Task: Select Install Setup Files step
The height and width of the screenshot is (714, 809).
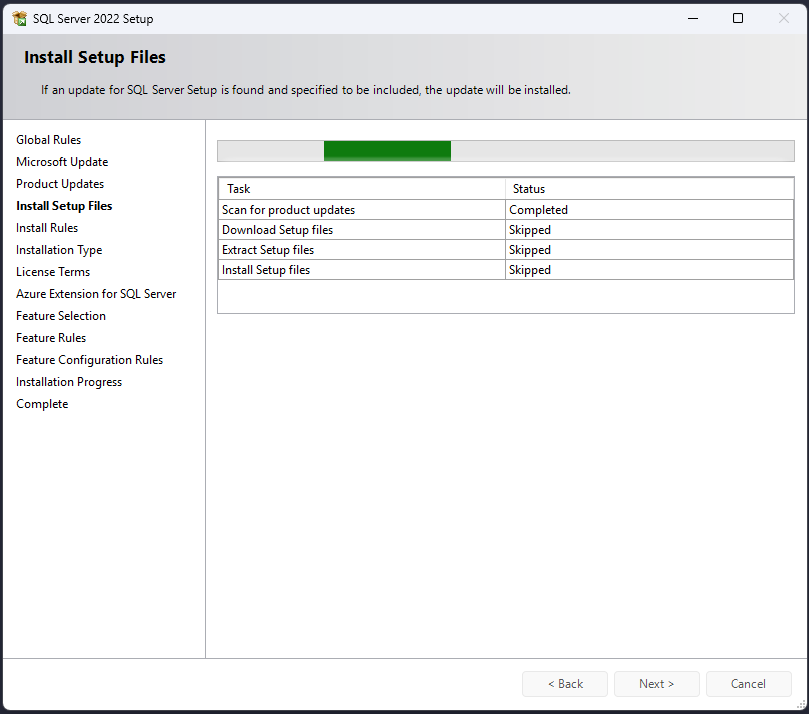Action: 64,206
